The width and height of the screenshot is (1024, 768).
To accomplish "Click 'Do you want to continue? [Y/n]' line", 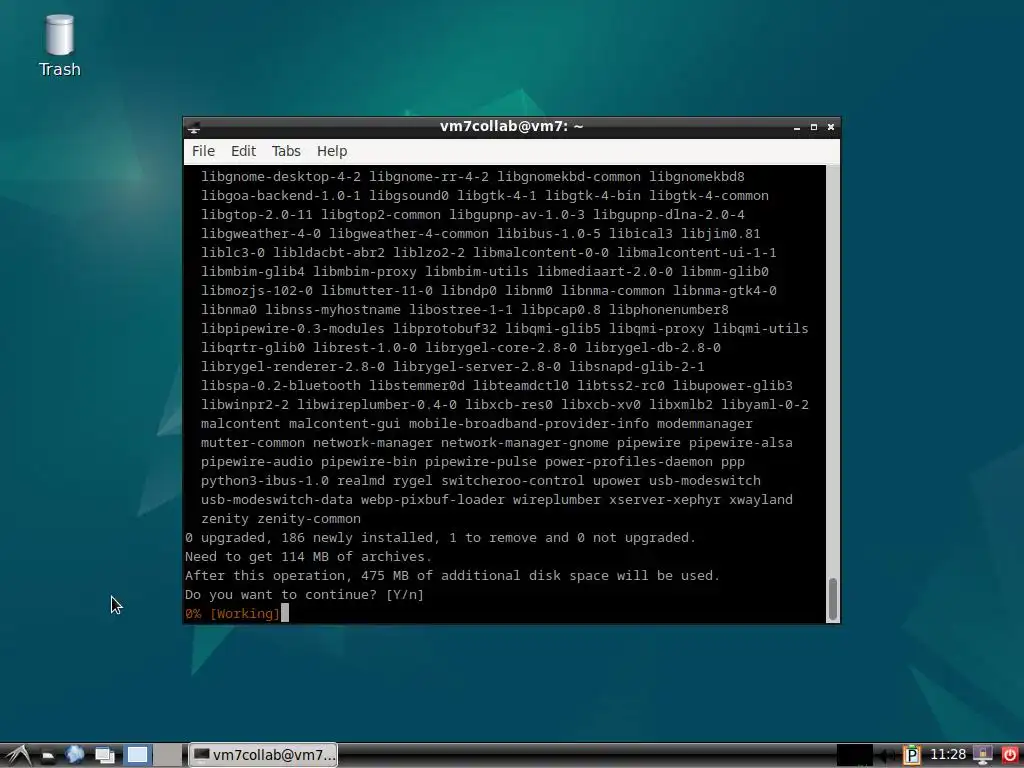I will coord(304,594).
